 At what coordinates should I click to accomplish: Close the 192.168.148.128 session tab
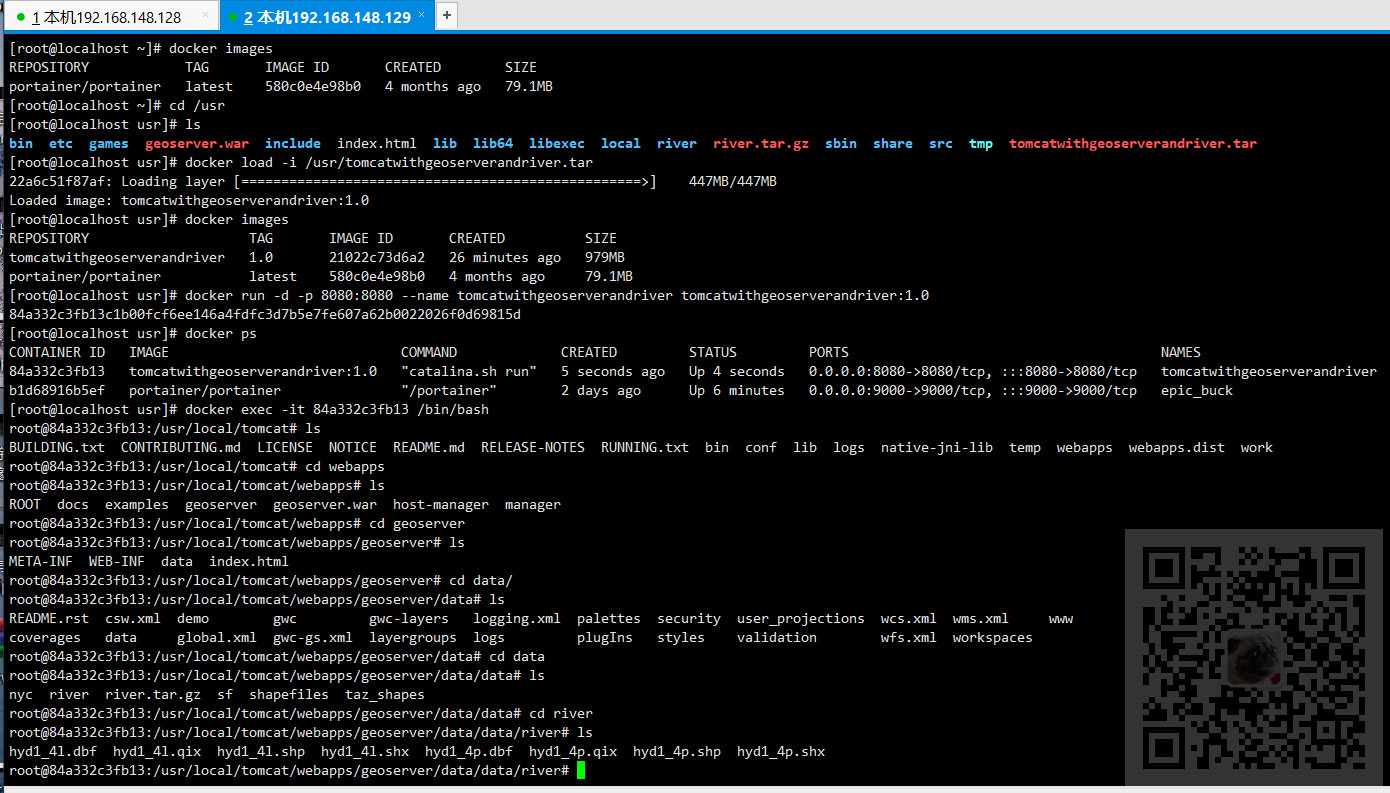click(x=205, y=17)
